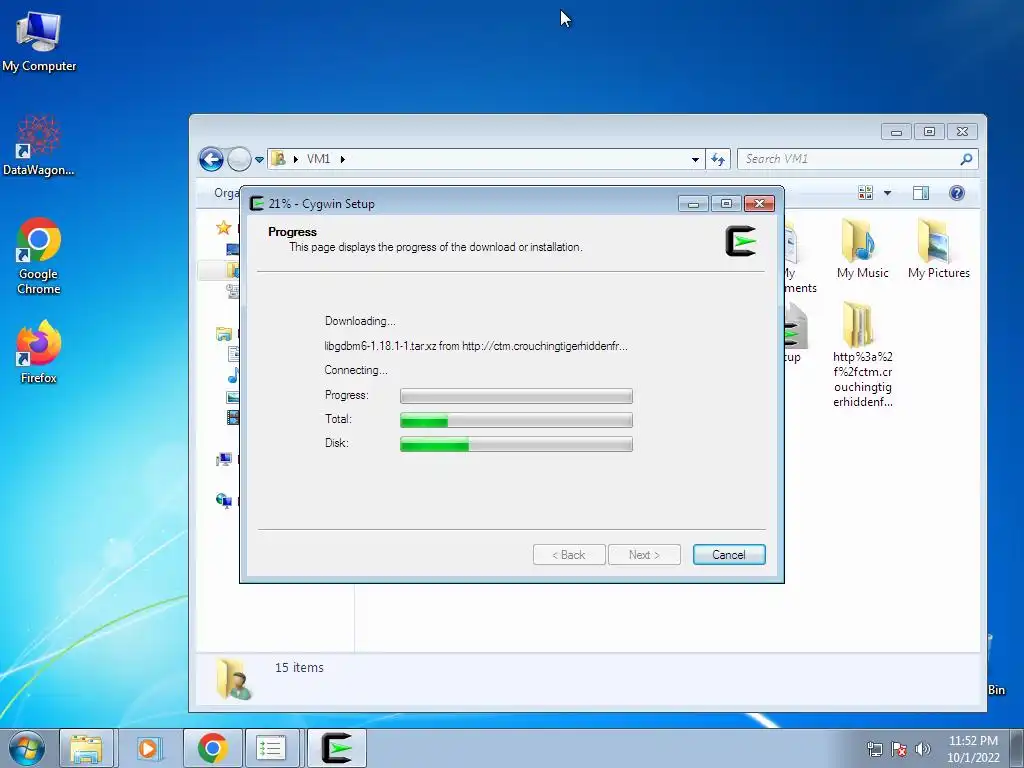Change view with the Explorer views icon
The width and height of the screenshot is (1024, 768).
coord(865,193)
